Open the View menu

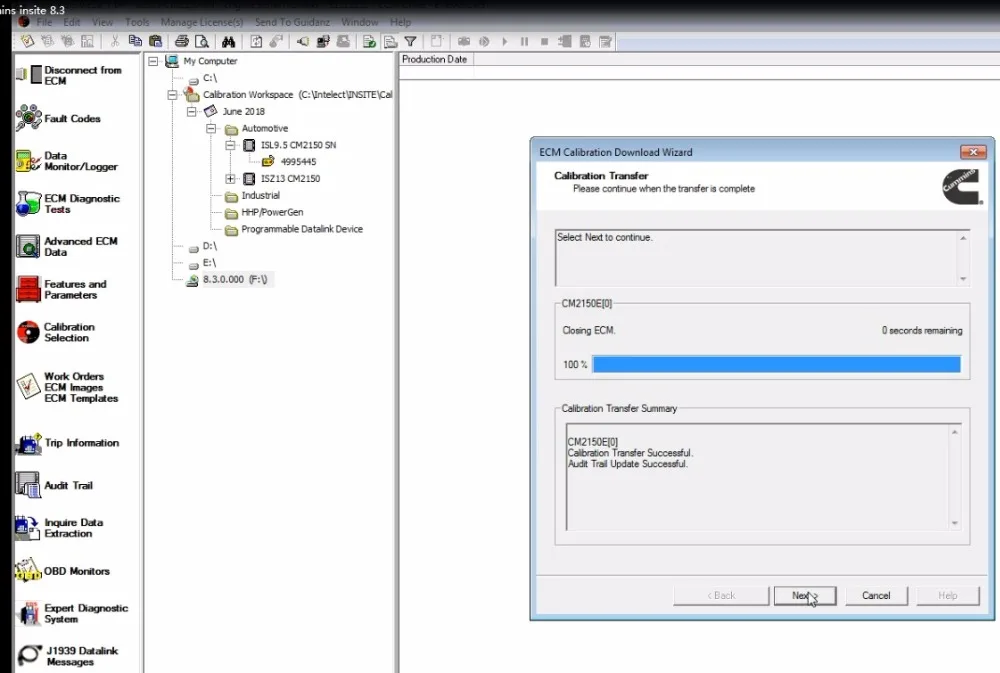103,22
